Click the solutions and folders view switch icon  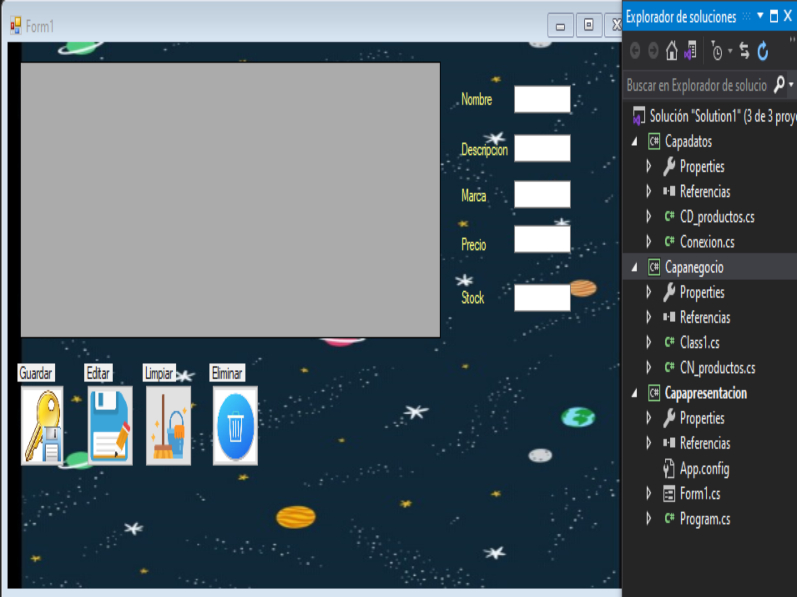tap(690, 51)
